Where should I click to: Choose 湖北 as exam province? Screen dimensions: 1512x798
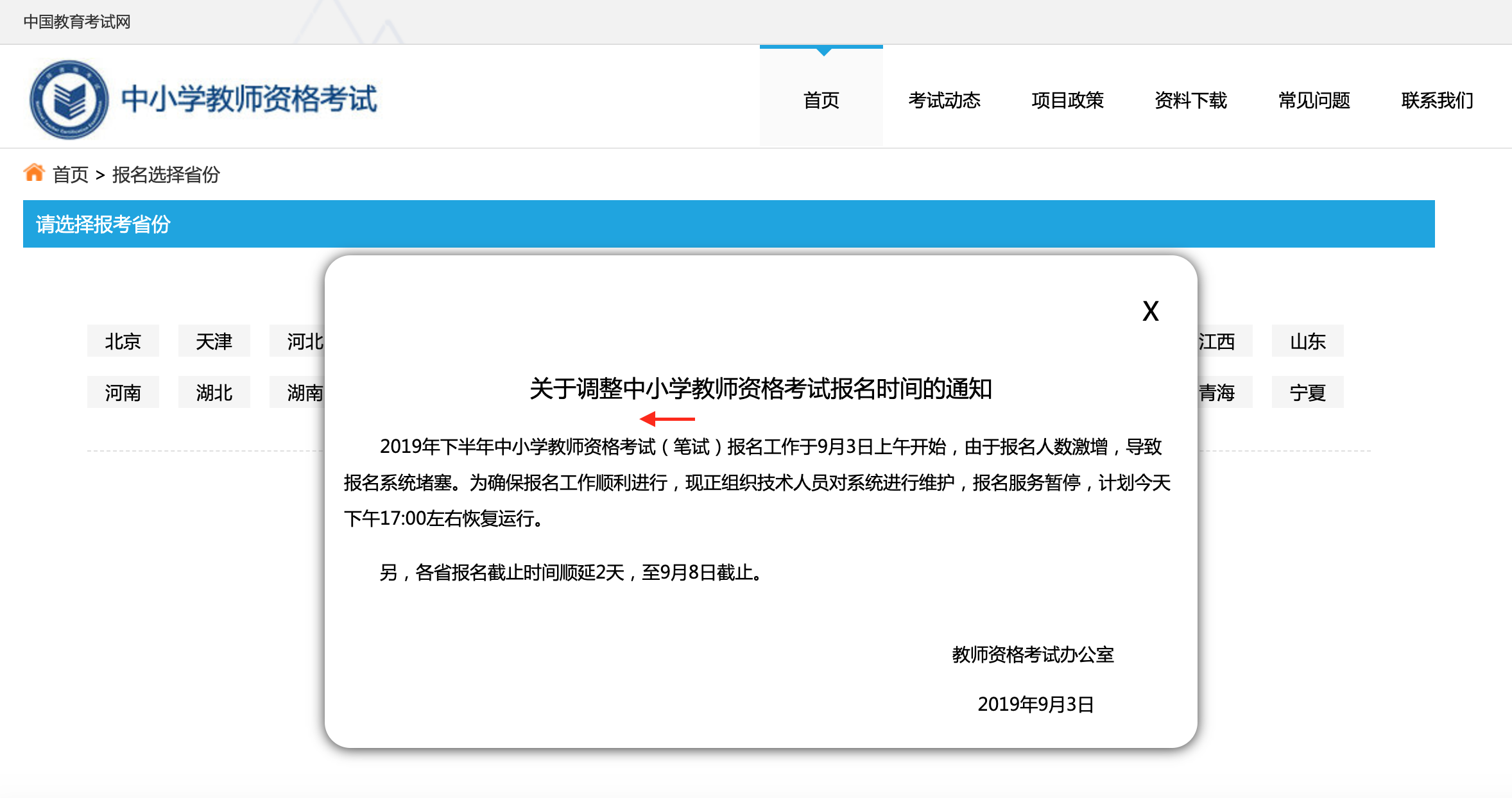coord(214,393)
